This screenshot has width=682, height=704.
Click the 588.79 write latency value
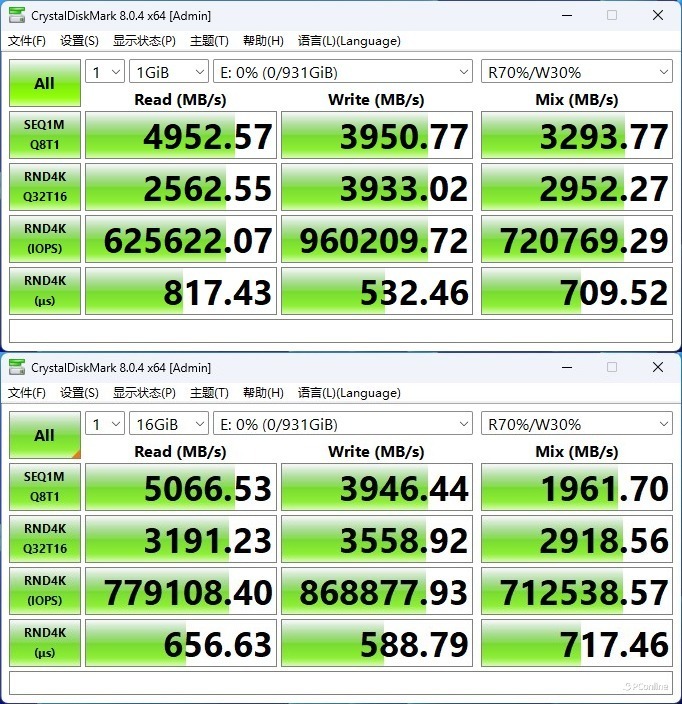coord(377,643)
